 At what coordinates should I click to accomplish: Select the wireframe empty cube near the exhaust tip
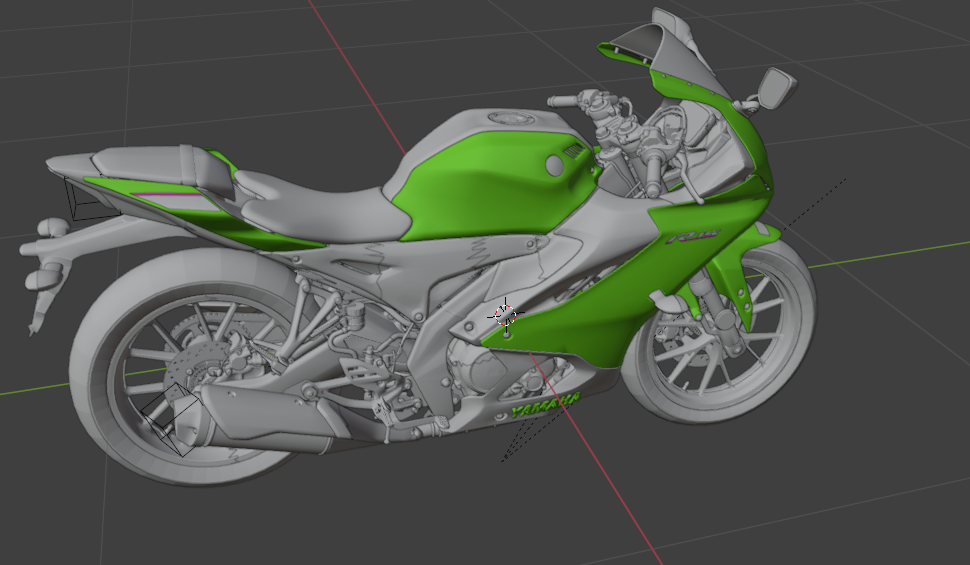click(x=171, y=419)
